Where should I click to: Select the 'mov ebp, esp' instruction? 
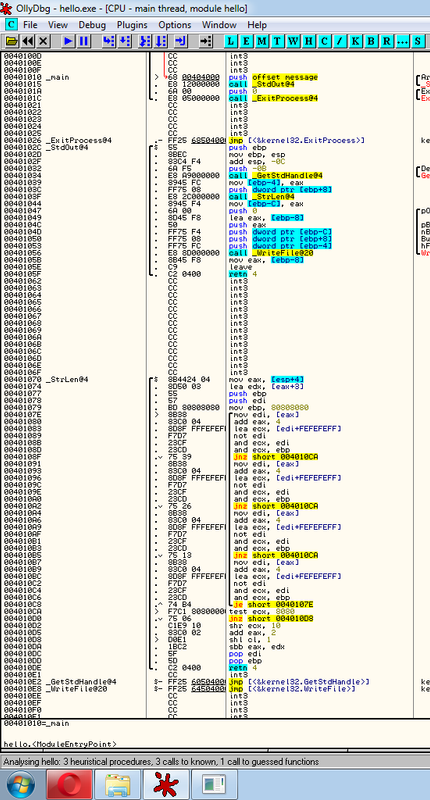tap(257, 155)
